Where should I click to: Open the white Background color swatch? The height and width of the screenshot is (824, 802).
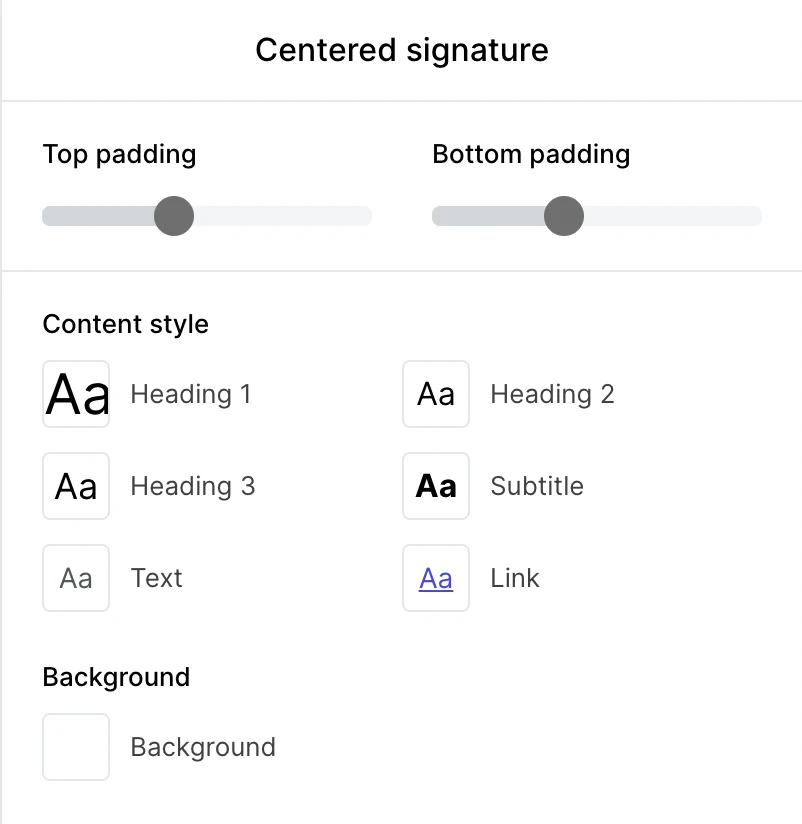pos(76,747)
